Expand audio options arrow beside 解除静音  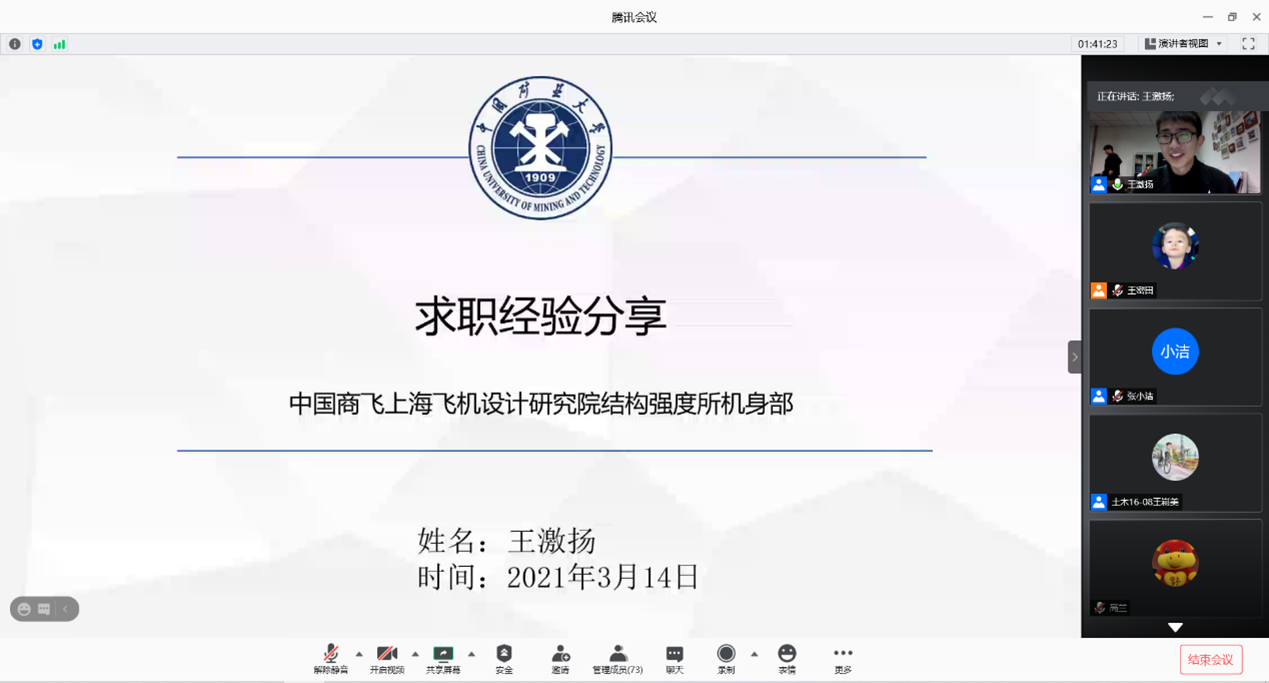tap(359, 655)
